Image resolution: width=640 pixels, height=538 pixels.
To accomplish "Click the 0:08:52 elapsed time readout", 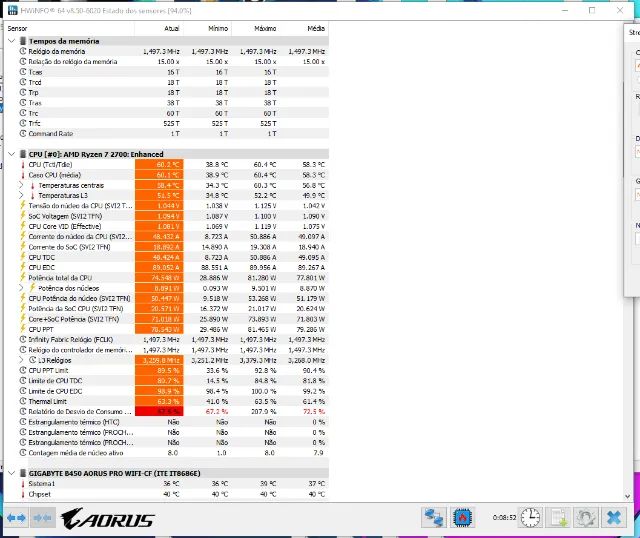I will 504,518.
